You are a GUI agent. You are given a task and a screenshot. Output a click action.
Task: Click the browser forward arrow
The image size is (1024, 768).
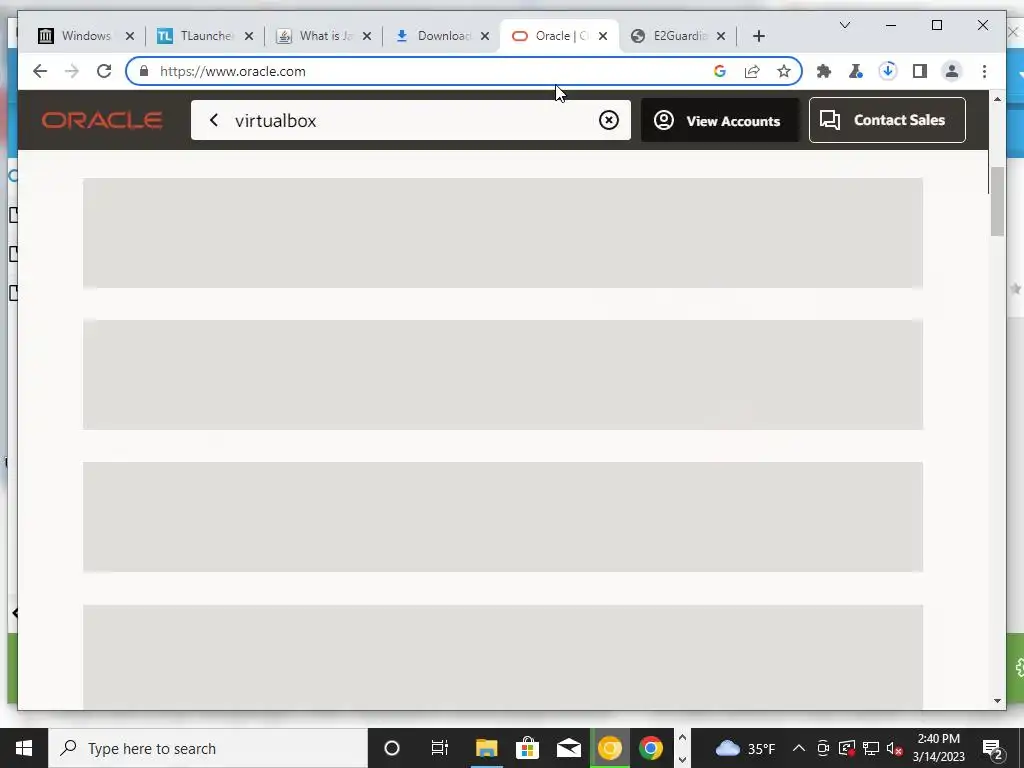[72, 71]
